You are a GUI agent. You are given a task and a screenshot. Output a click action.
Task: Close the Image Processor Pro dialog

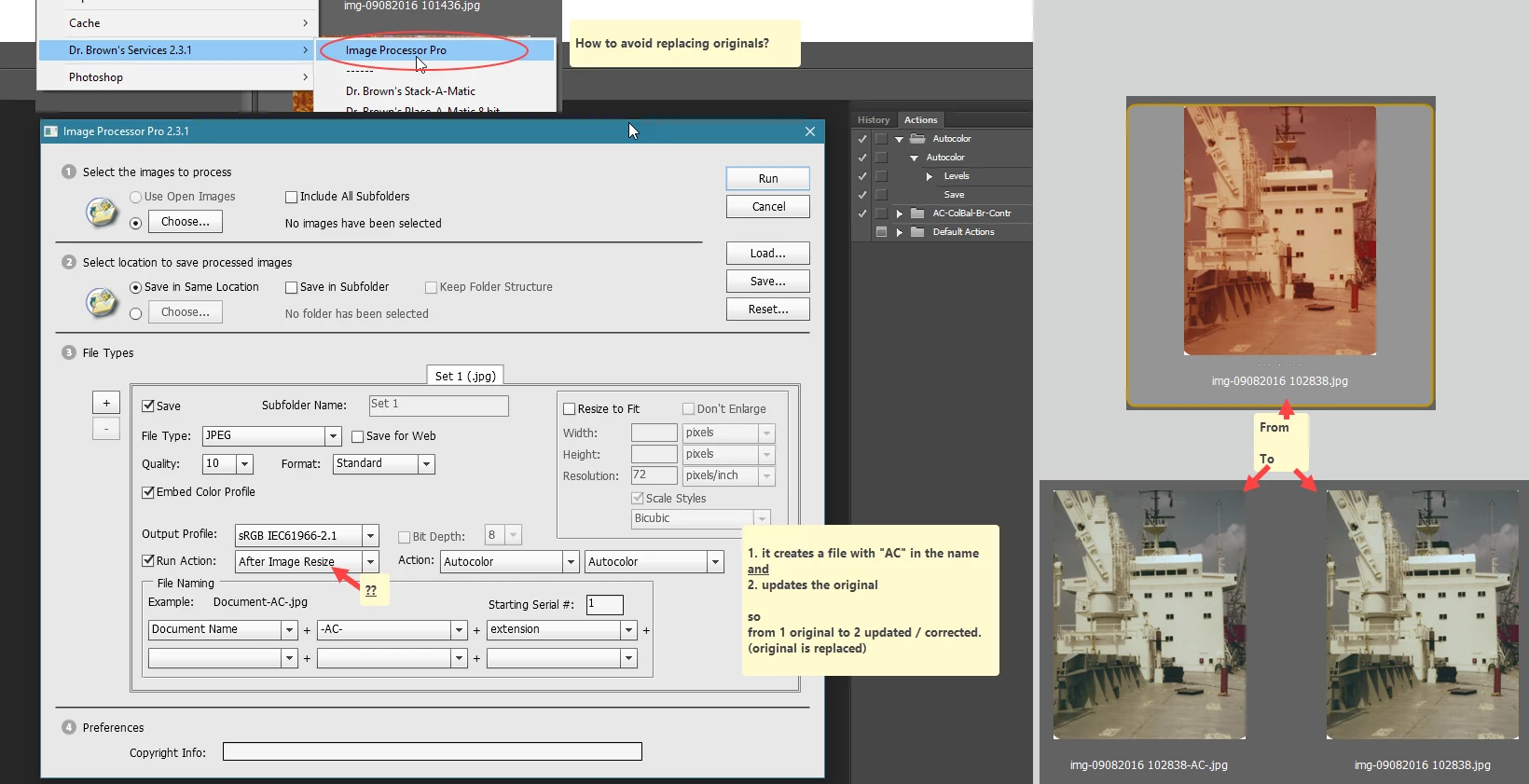pyautogui.click(x=810, y=131)
